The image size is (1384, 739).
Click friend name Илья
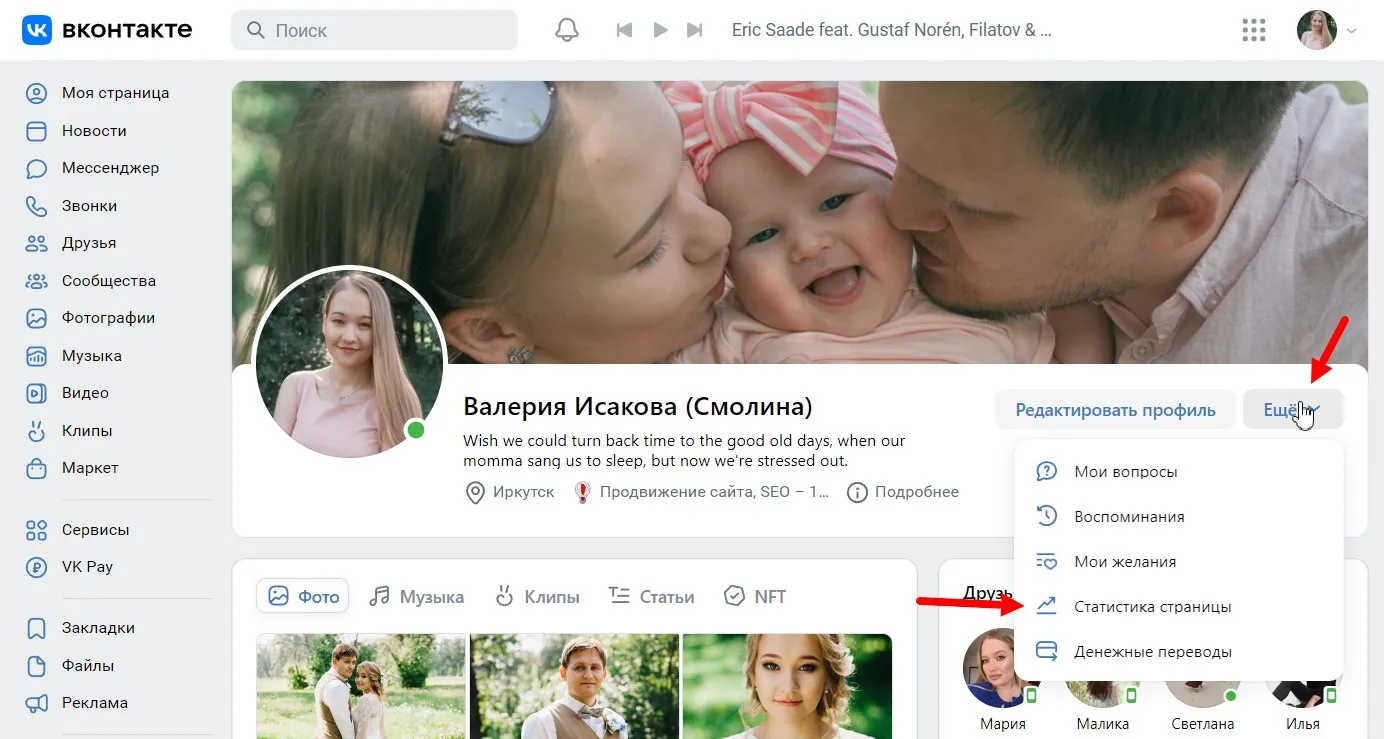pos(1303,724)
